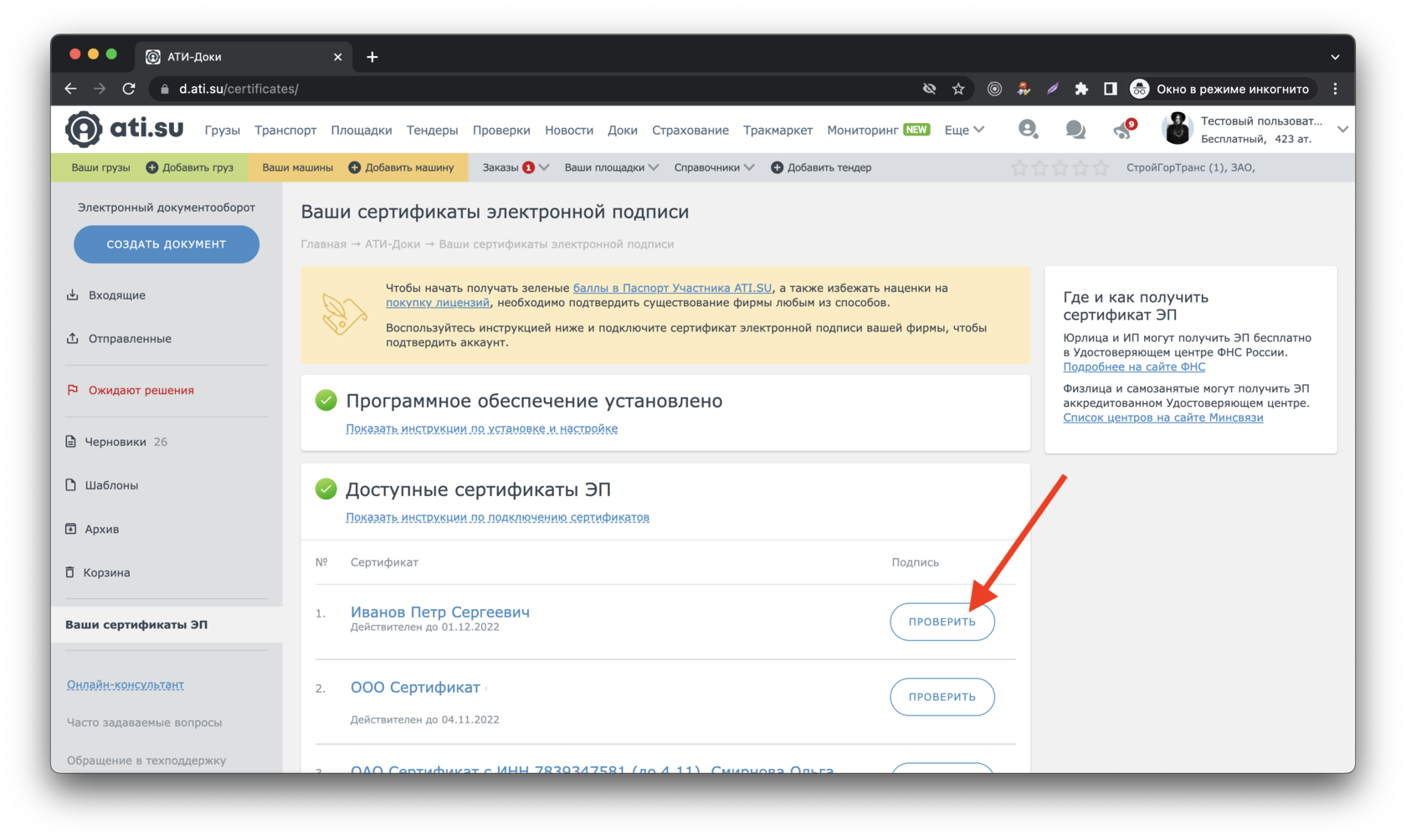This screenshot has width=1406, height=840.
Task: Open the Доки menu
Action: click(x=623, y=130)
